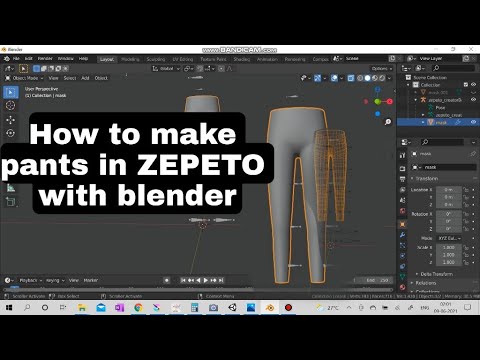The width and height of the screenshot is (480, 360).
Task: Open the editor type dropdown
Action: coord(9,69)
